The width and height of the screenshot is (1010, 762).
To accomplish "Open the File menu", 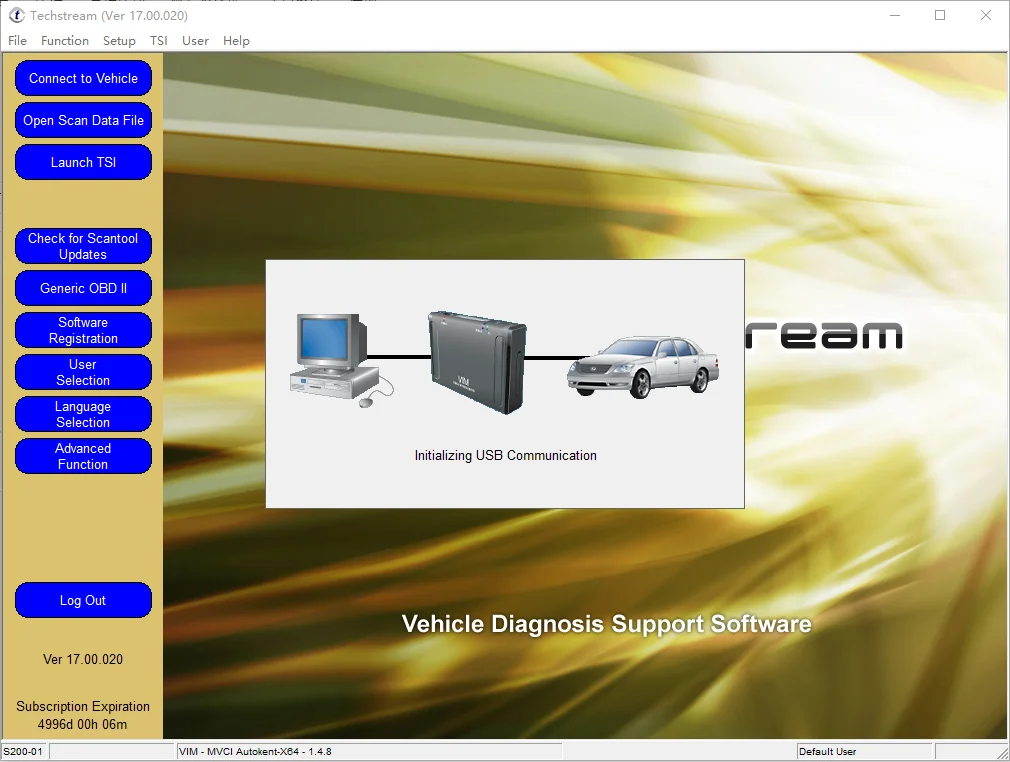I will tap(17, 41).
